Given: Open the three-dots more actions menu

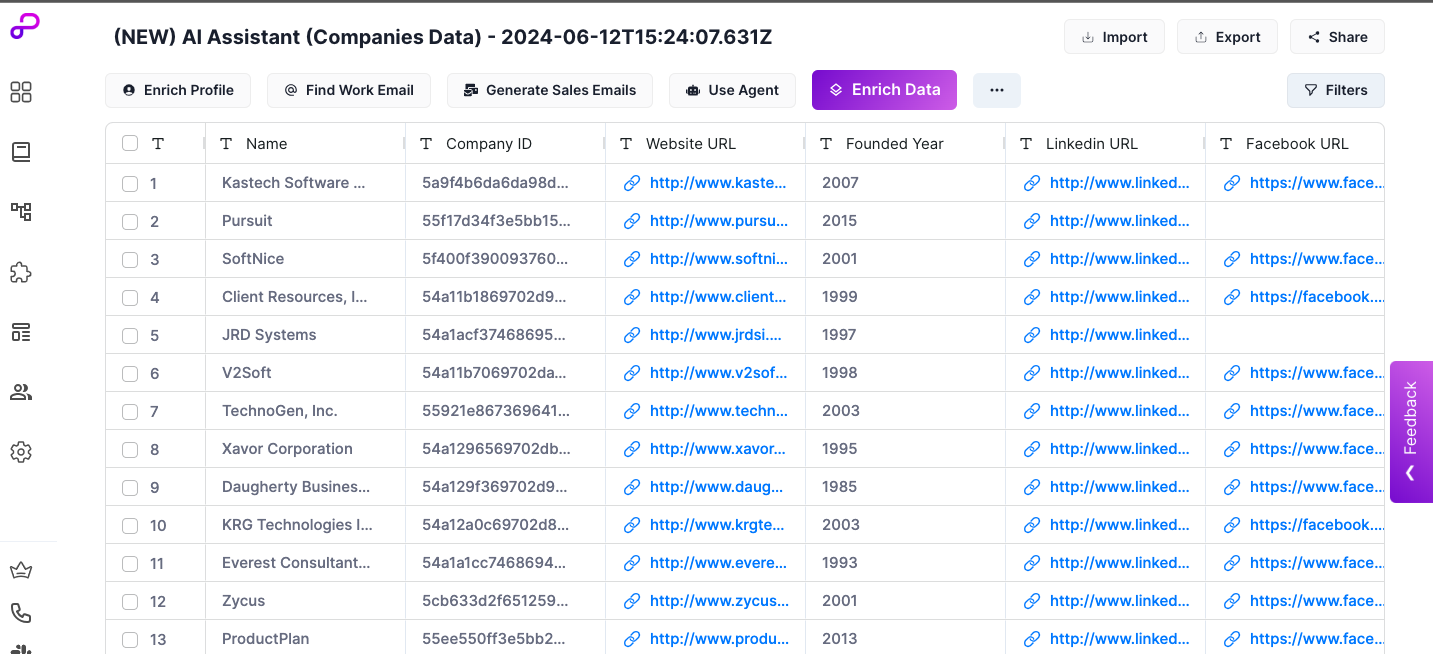Looking at the screenshot, I should tap(996, 90).
